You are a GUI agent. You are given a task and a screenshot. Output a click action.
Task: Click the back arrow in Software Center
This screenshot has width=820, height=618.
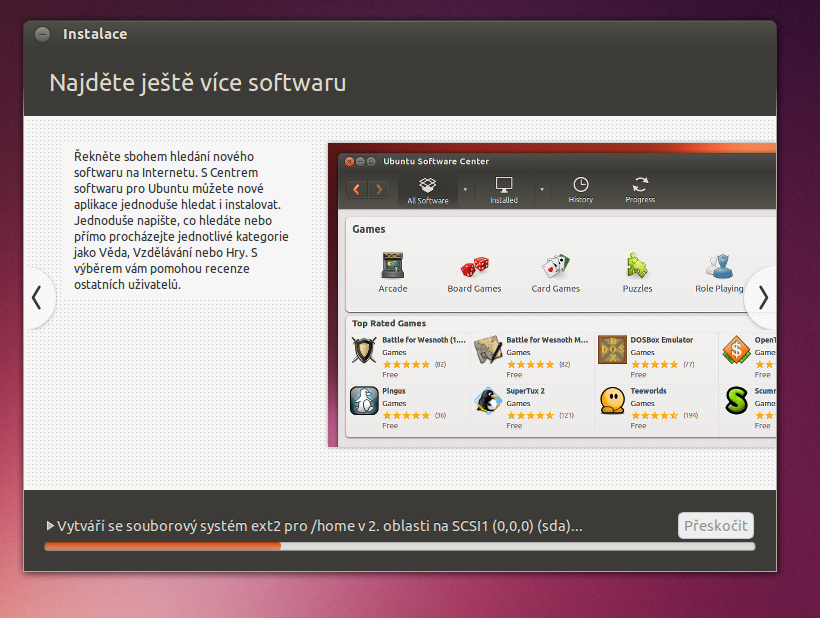pos(358,189)
